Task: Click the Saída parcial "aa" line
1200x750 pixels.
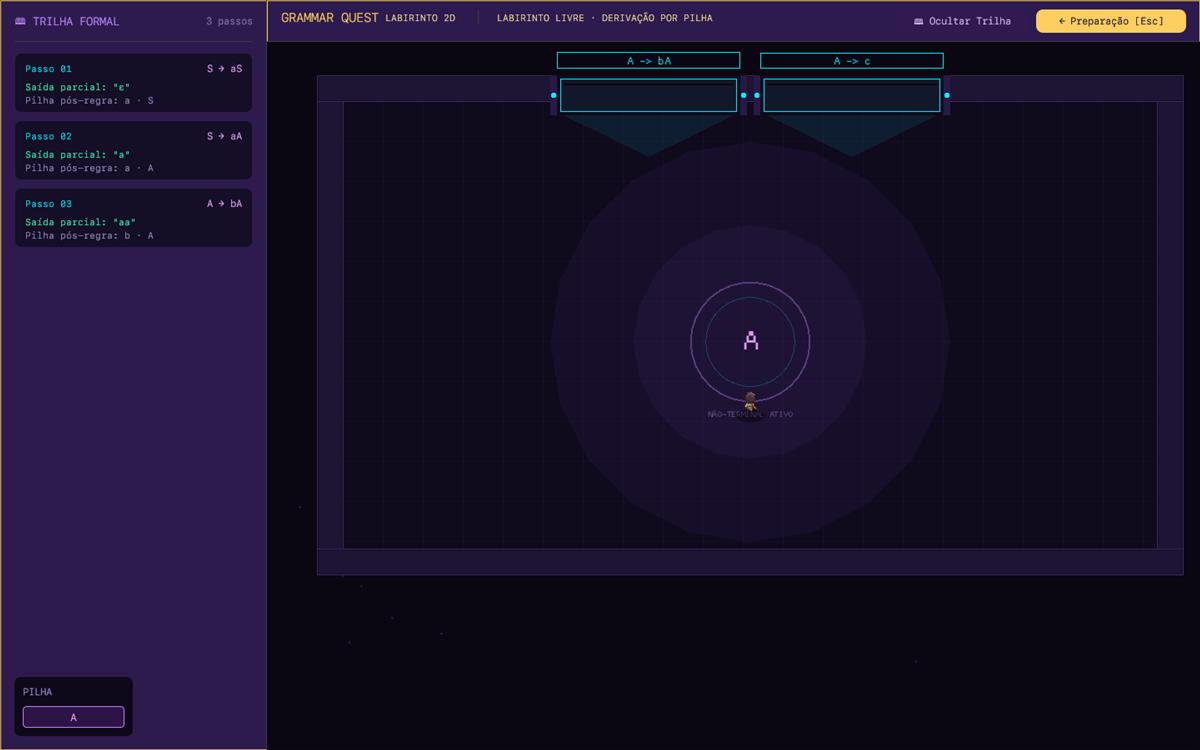Action: pyautogui.click(x=81, y=222)
